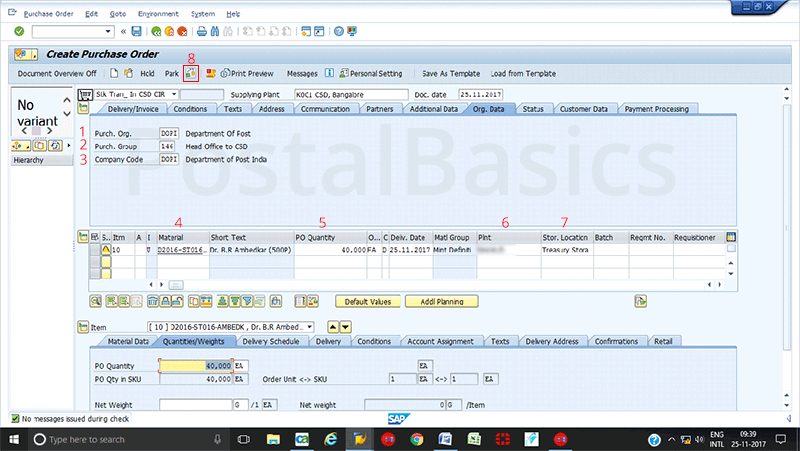Expand the Item selection dropdown
The image size is (800, 451).
(x=310, y=327)
